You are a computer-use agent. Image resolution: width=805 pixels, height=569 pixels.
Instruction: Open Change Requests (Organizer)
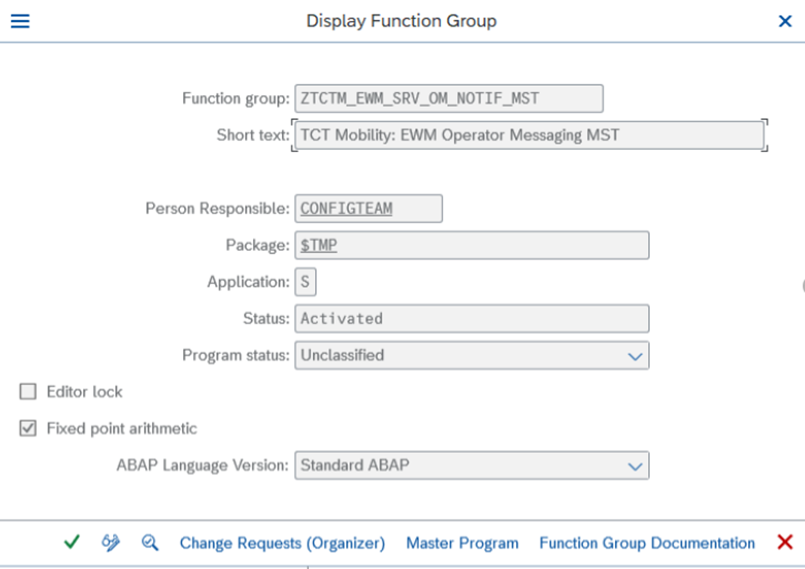point(282,543)
